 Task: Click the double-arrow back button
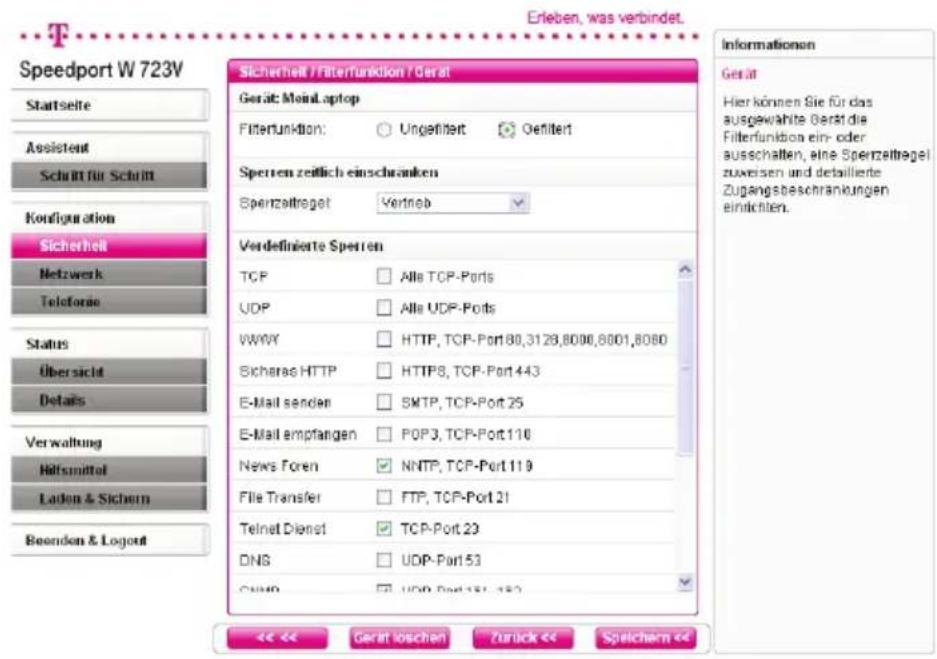click(x=277, y=638)
